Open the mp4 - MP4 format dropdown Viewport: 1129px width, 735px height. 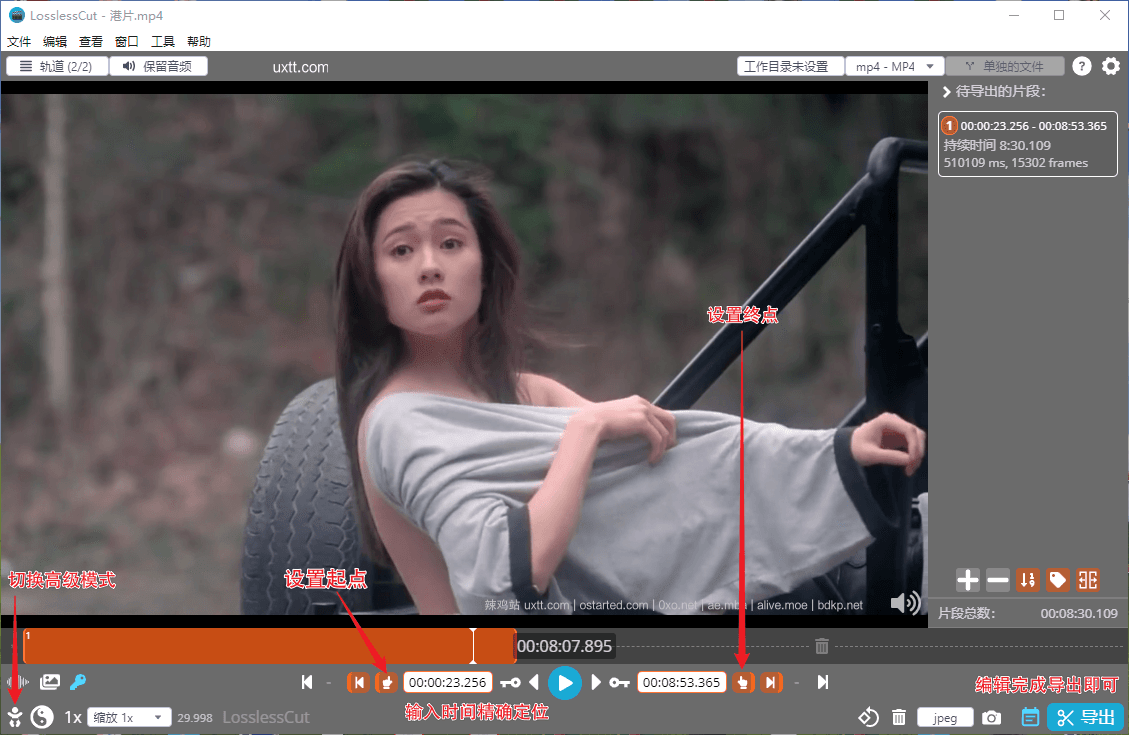895,66
